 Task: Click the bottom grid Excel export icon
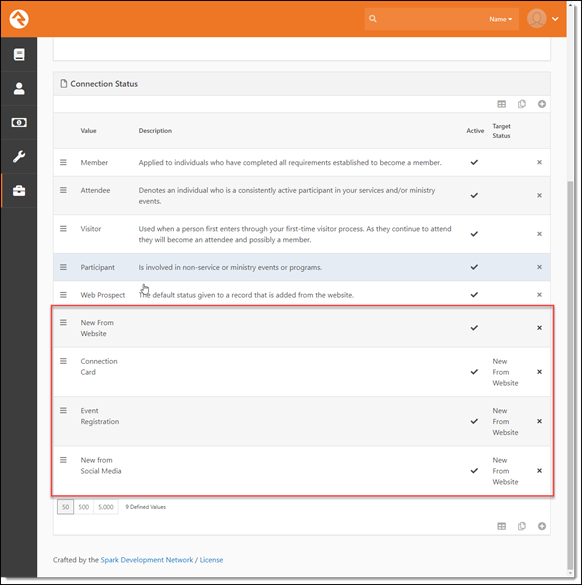pyautogui.click(x=501, y=526)
